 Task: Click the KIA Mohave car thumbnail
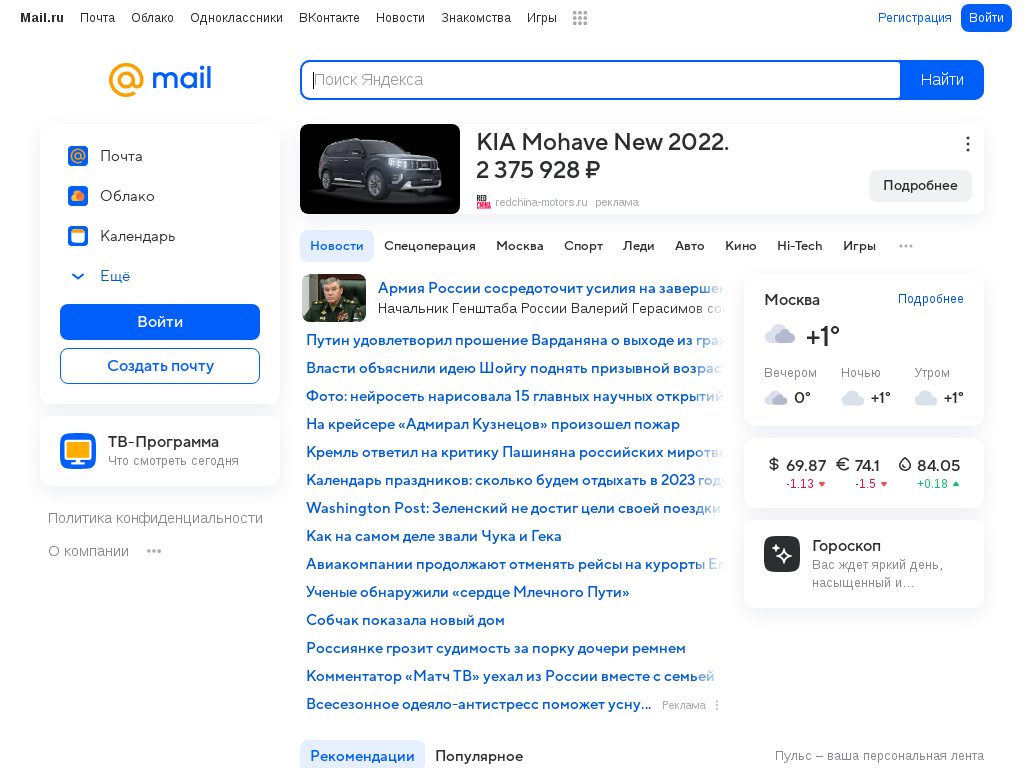pyautogui.click(x=380, y=169)
